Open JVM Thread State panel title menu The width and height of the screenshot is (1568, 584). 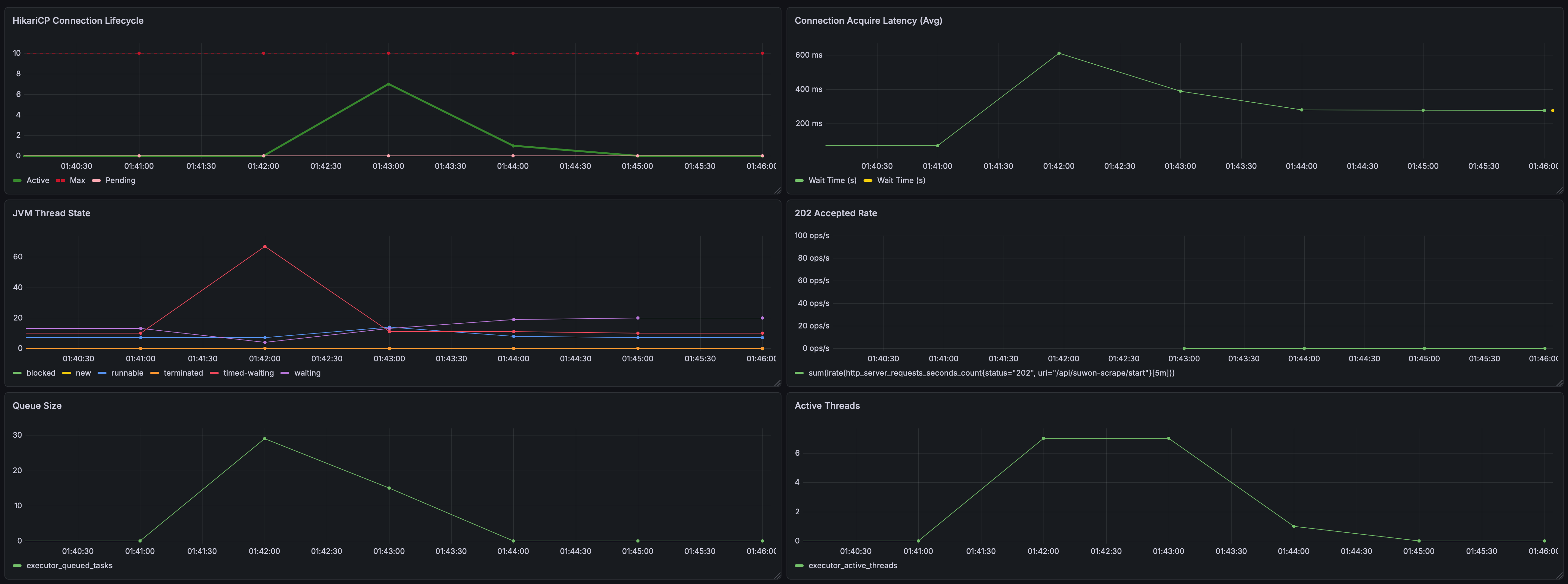51,213
